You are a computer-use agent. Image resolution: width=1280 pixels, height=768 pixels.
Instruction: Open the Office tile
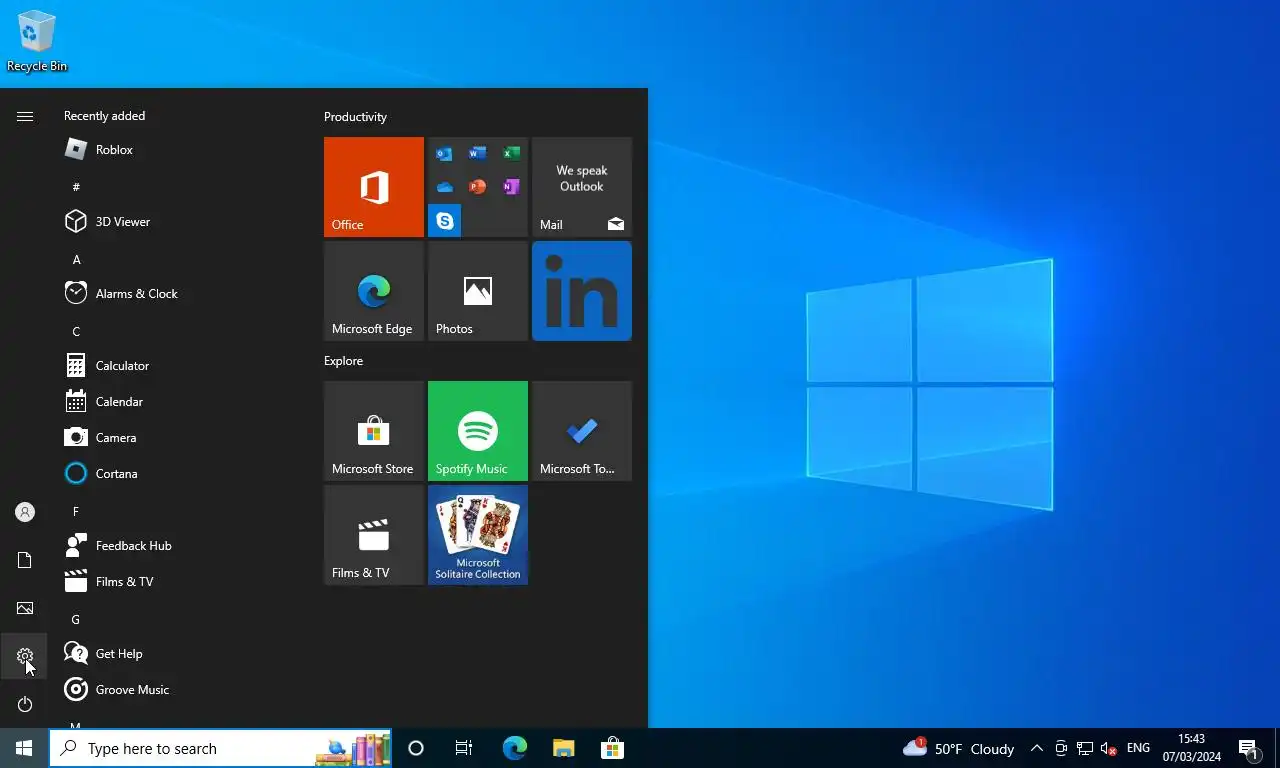374,187
